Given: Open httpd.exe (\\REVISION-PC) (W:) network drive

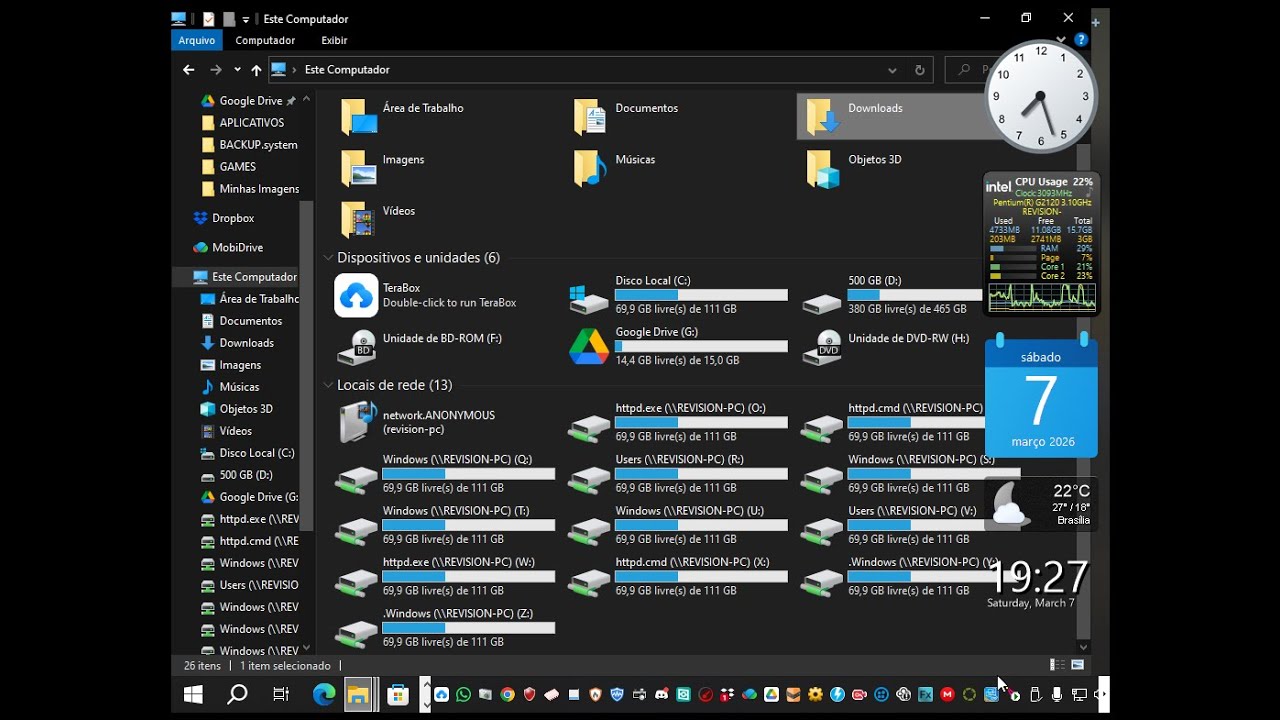Looking at the screenshot, I should tap(445, 576).
